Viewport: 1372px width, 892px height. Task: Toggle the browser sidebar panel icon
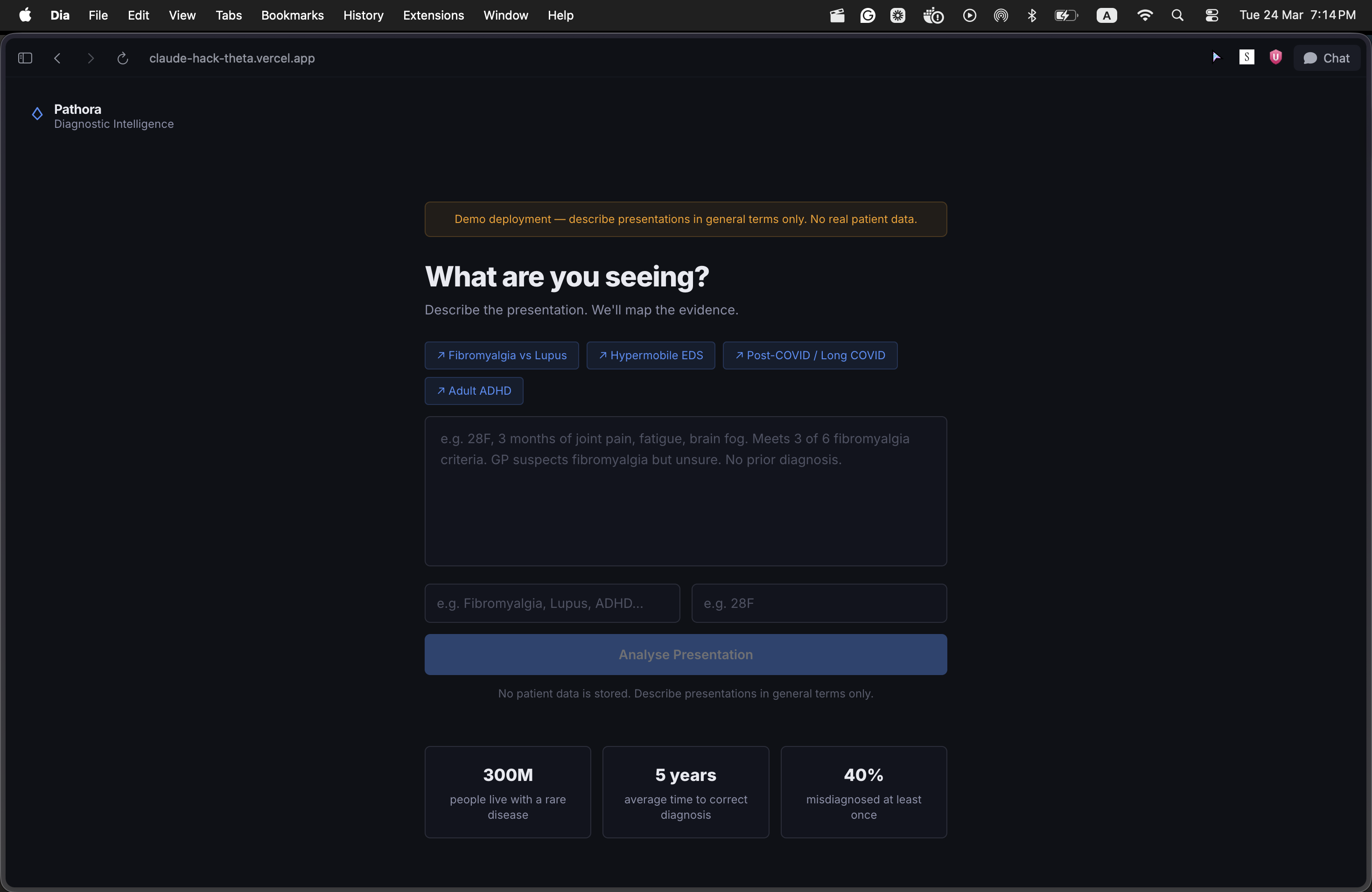click(x=25, y=58)
